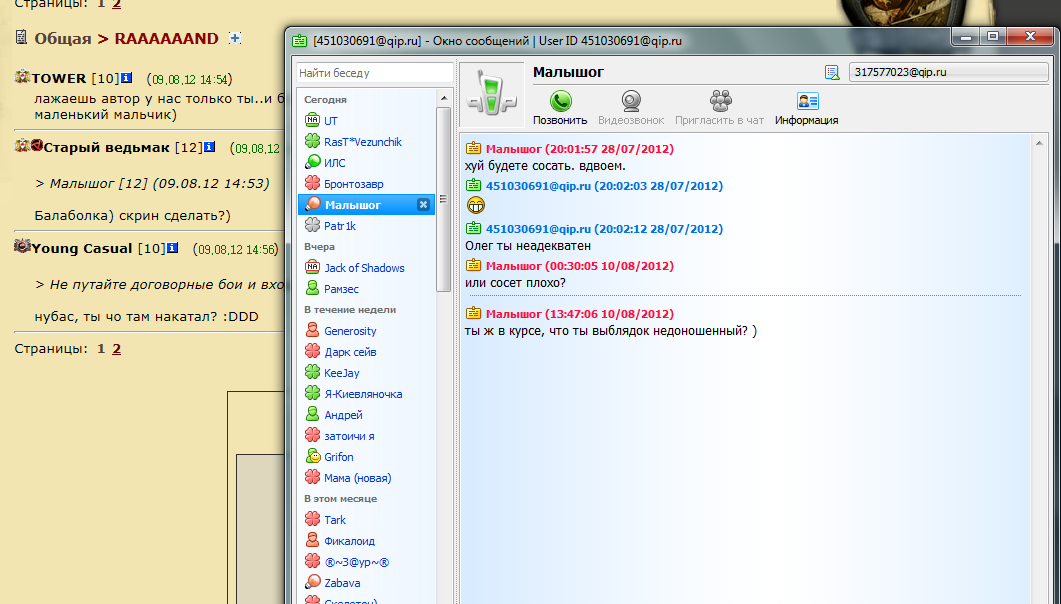The height and width of the screenshot is (604, 1061).
Task: Click the info icon next to TOWER [10]
Action: coord(126,78)
